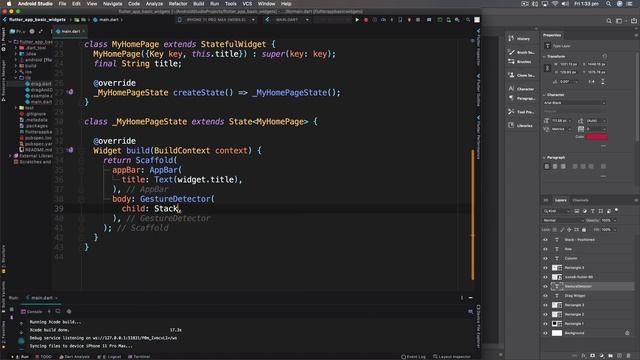Image resolution: width=640 pixels, height=360 pixels.
Task: Hide the Column text layer
Action: 545,258
